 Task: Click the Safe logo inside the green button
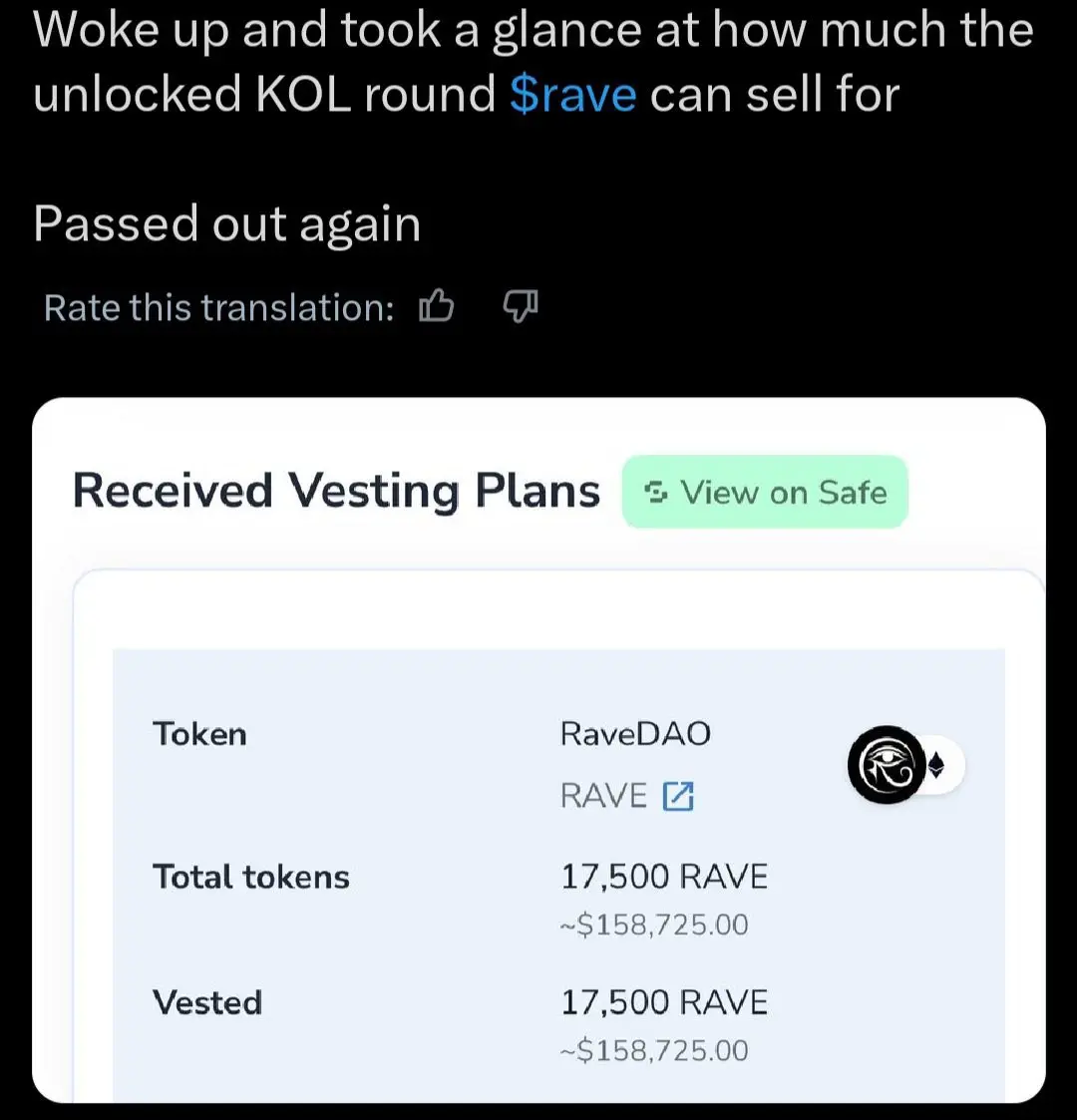(x=655, y=492)
